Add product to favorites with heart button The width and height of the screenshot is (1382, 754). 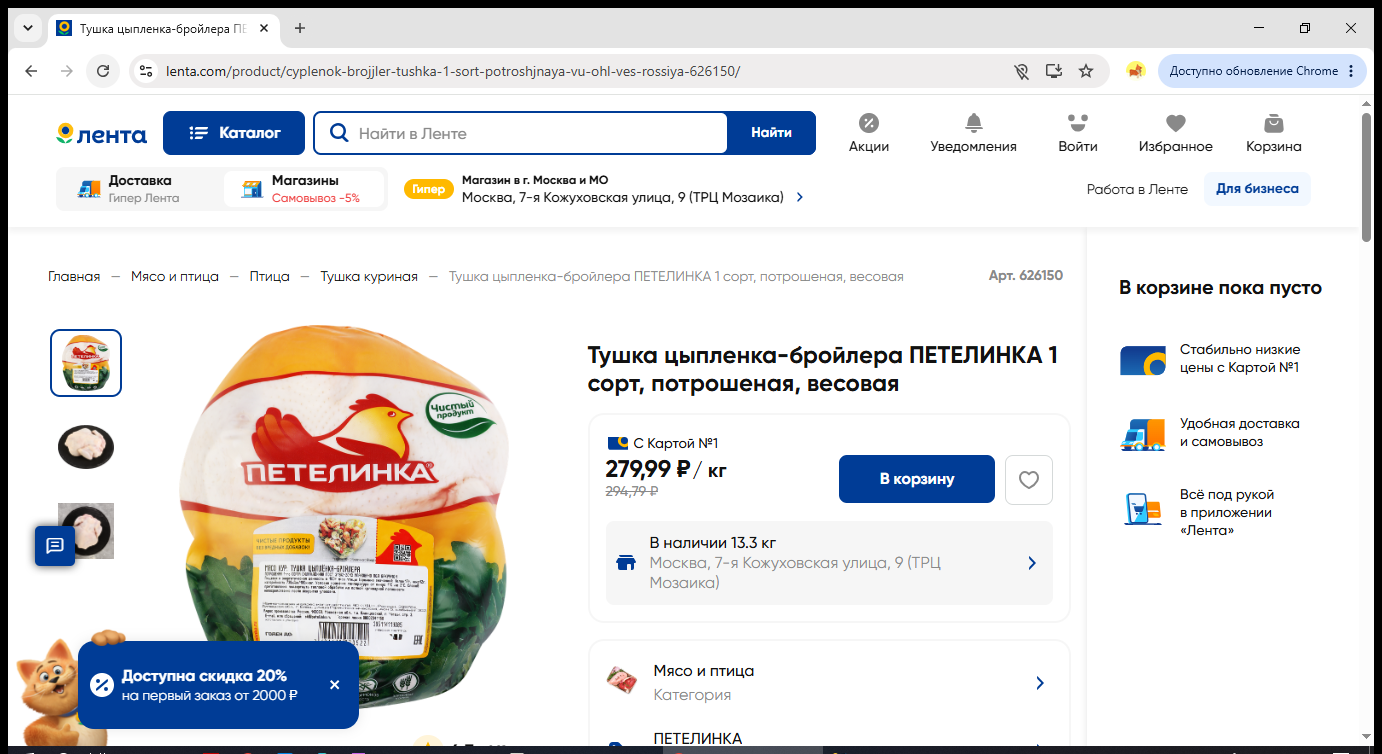(1029, 479)
